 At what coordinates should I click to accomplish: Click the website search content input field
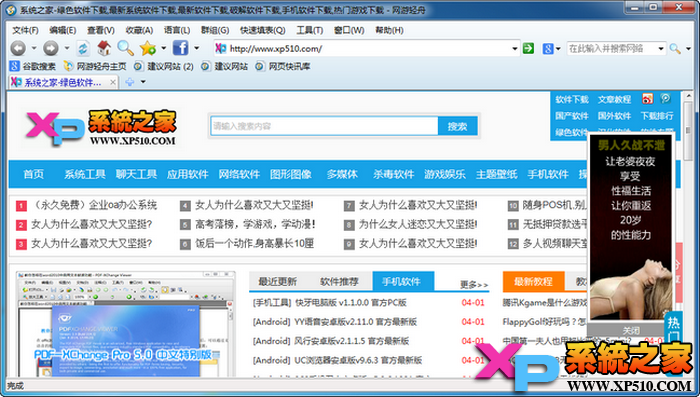(324, 126)
